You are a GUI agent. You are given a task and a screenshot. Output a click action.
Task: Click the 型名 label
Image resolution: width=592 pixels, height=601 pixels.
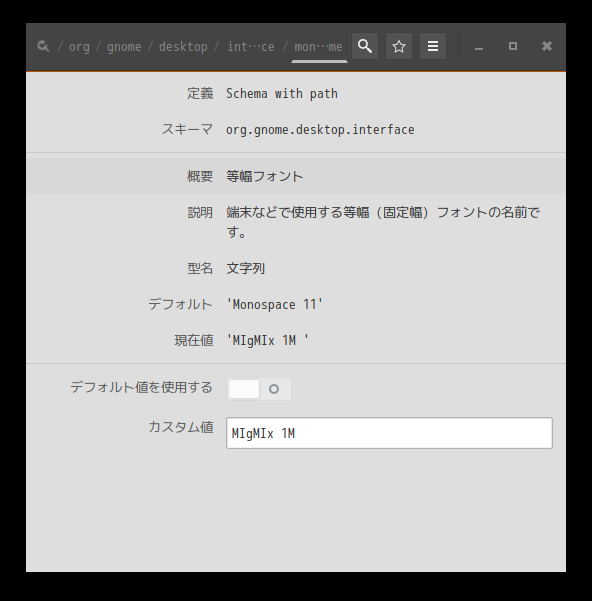(x=200, y=268)
